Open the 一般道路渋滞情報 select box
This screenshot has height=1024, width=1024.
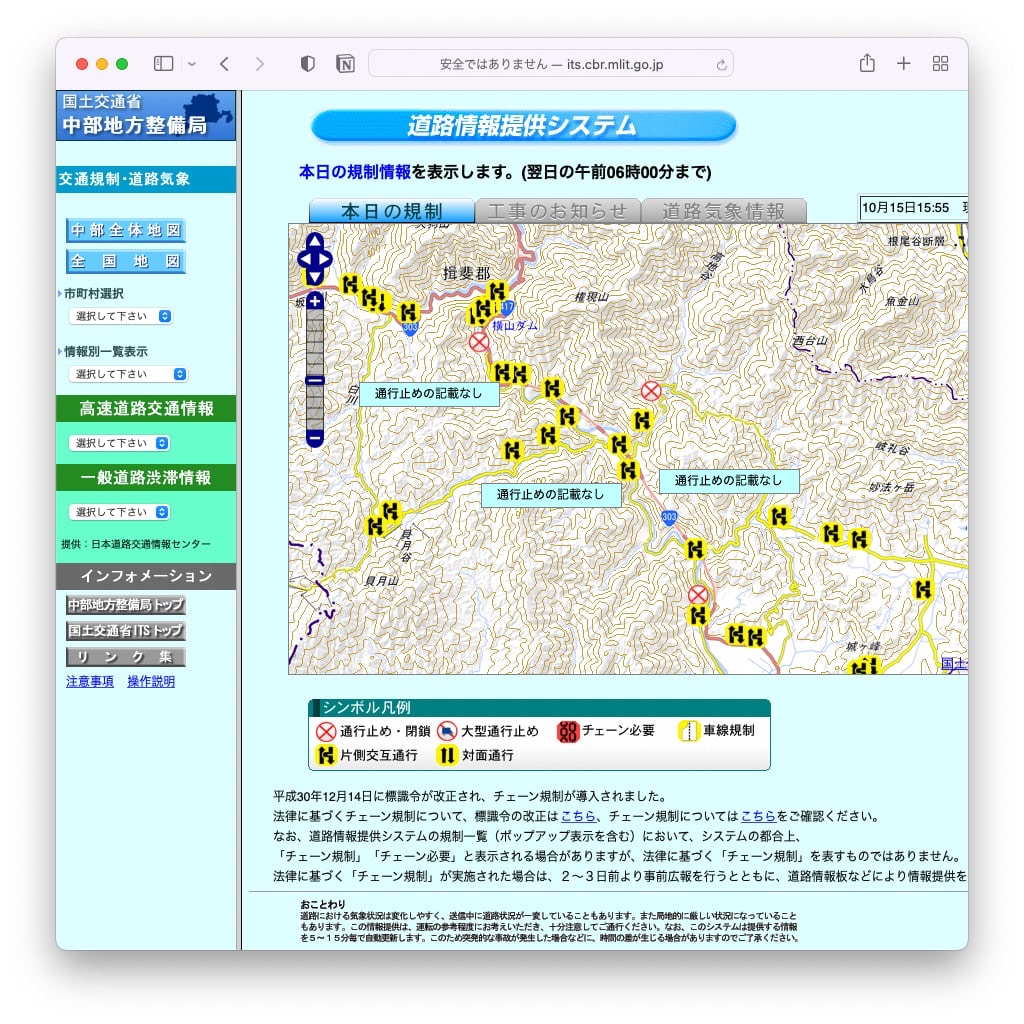point(119,512)
